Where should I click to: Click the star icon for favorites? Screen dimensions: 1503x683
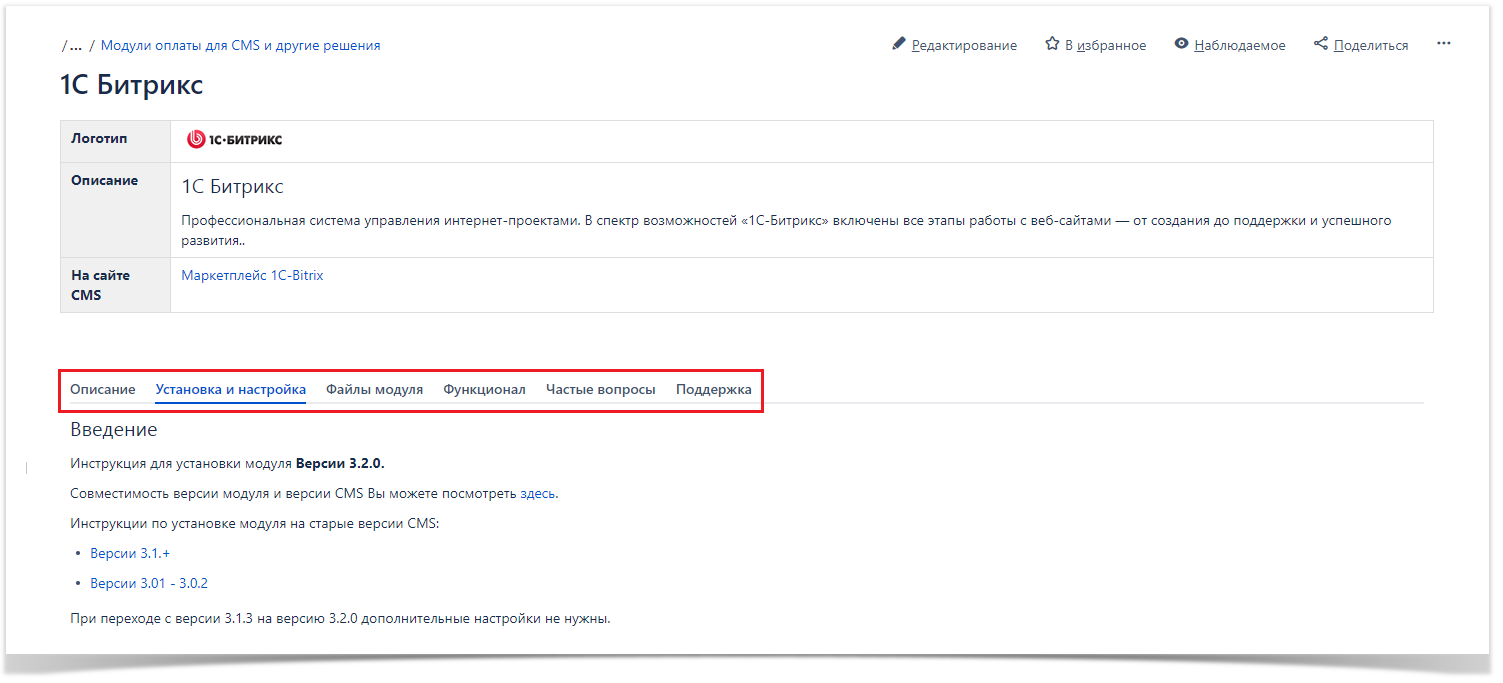1052,45
